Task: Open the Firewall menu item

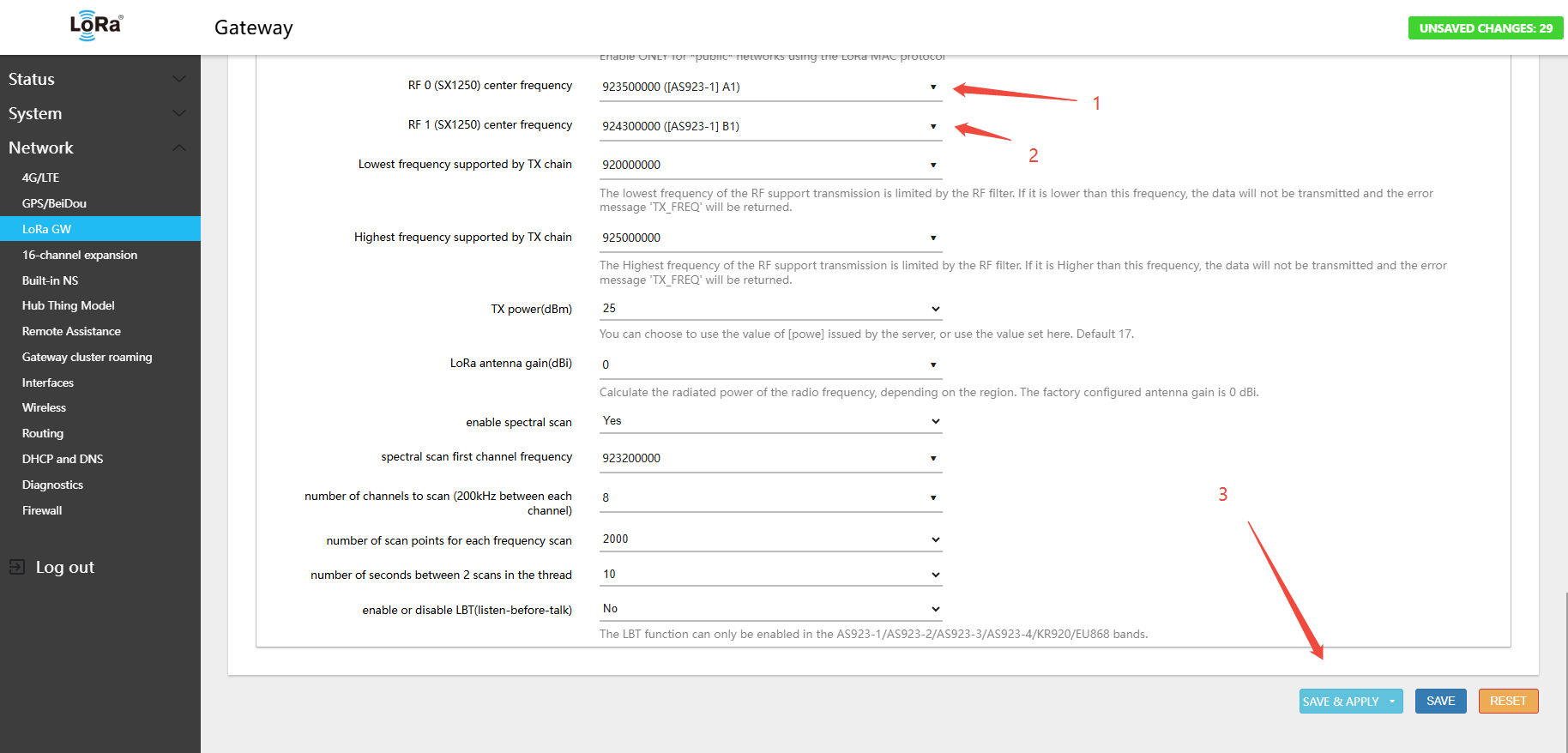Action: pos(42,510)
